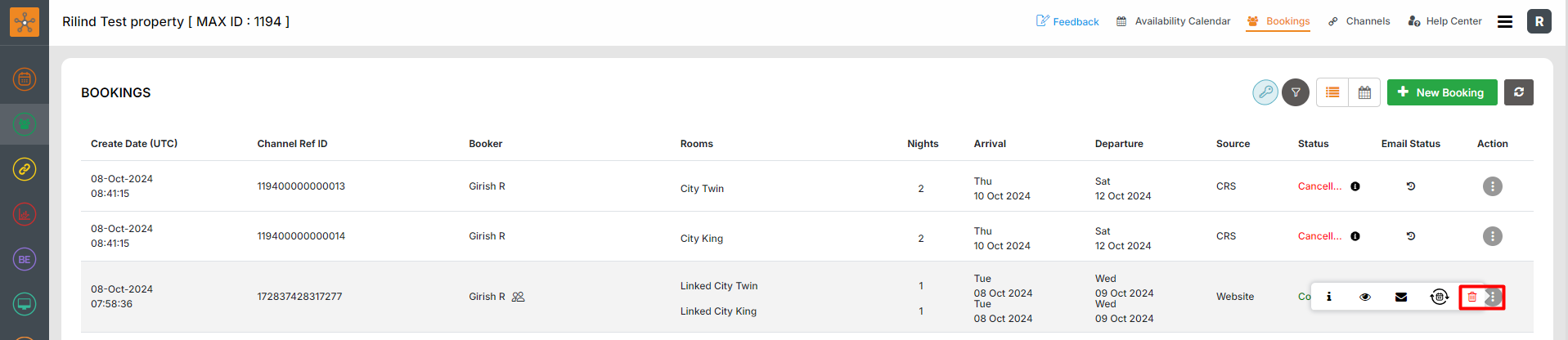
Task: Open the calendar icon in the sidebar
Action: pos(25,79)
